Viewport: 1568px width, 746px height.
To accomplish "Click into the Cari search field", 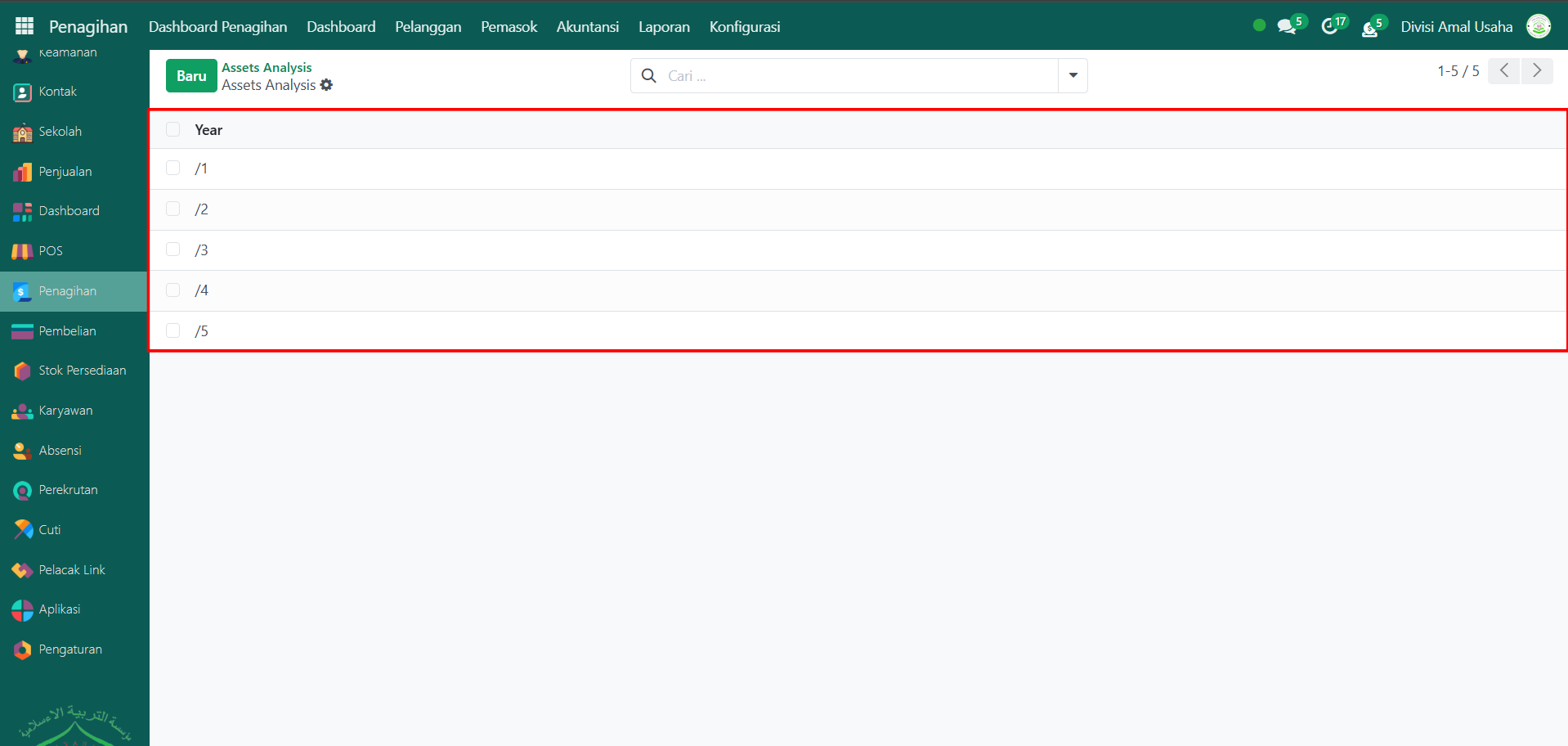I will pyautogui.click(x=858, y=75).
